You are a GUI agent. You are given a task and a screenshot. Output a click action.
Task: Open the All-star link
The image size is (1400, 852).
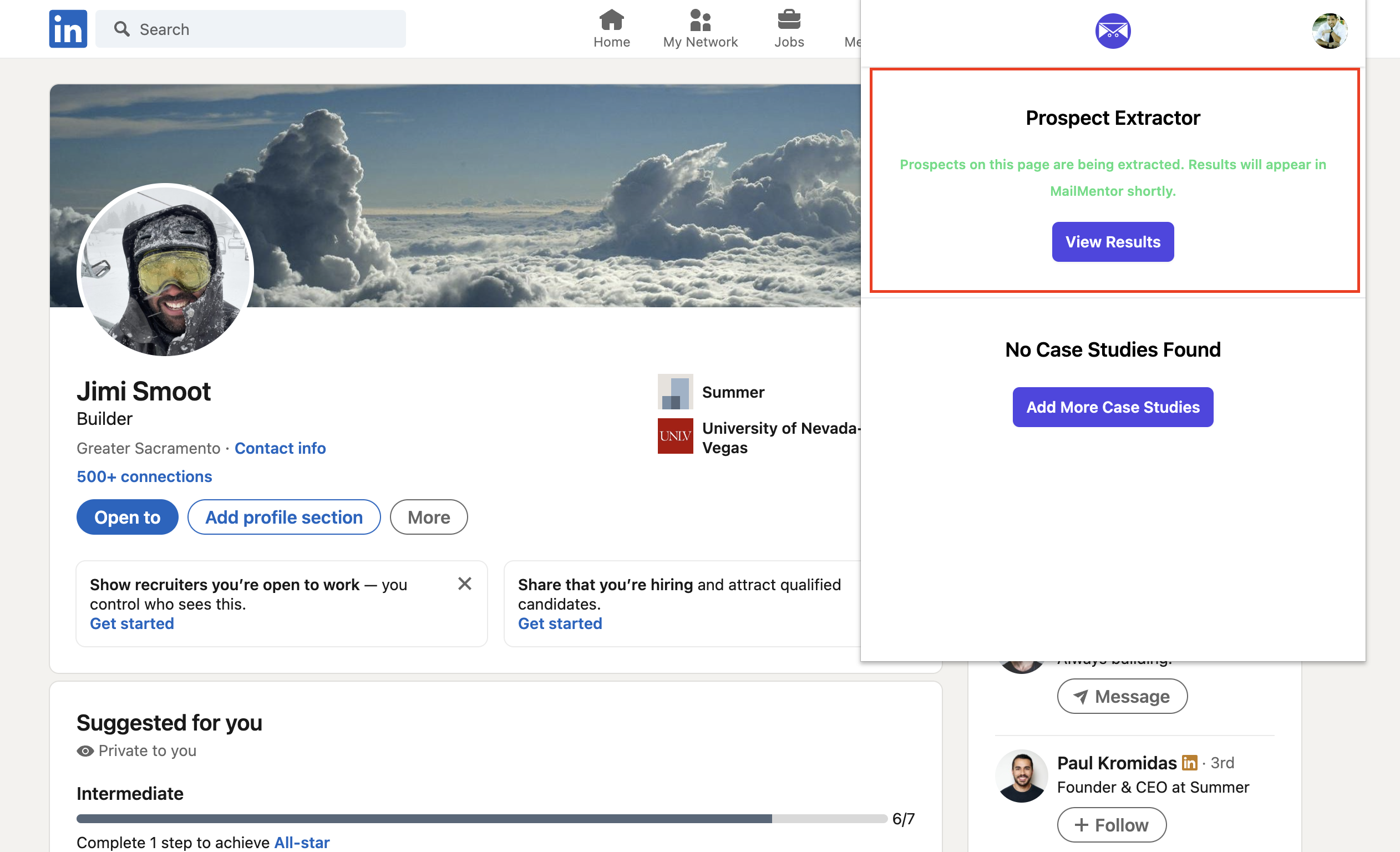click(x=302, y=843)
